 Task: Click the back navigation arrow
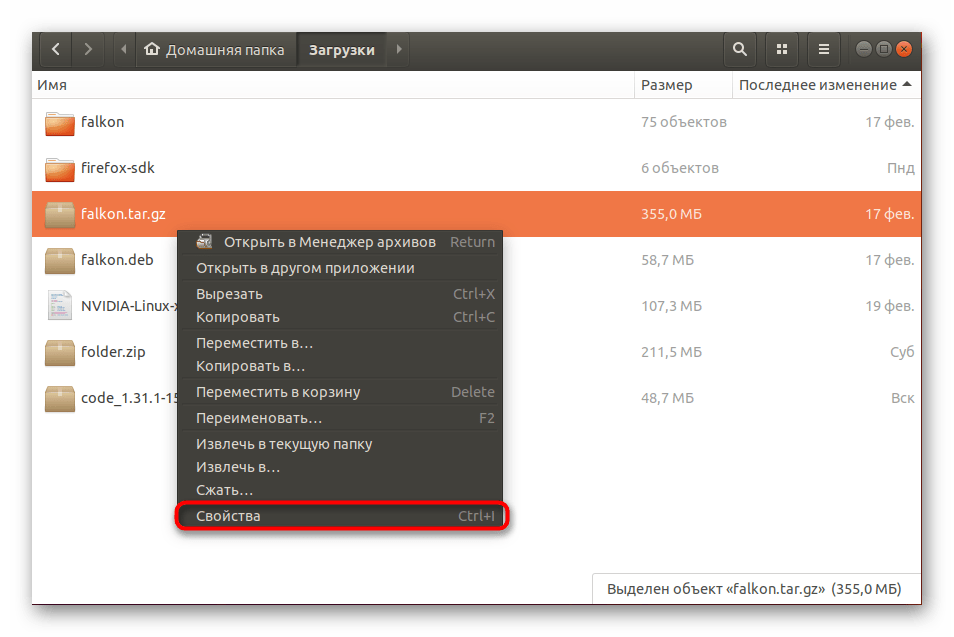point(55,49)
